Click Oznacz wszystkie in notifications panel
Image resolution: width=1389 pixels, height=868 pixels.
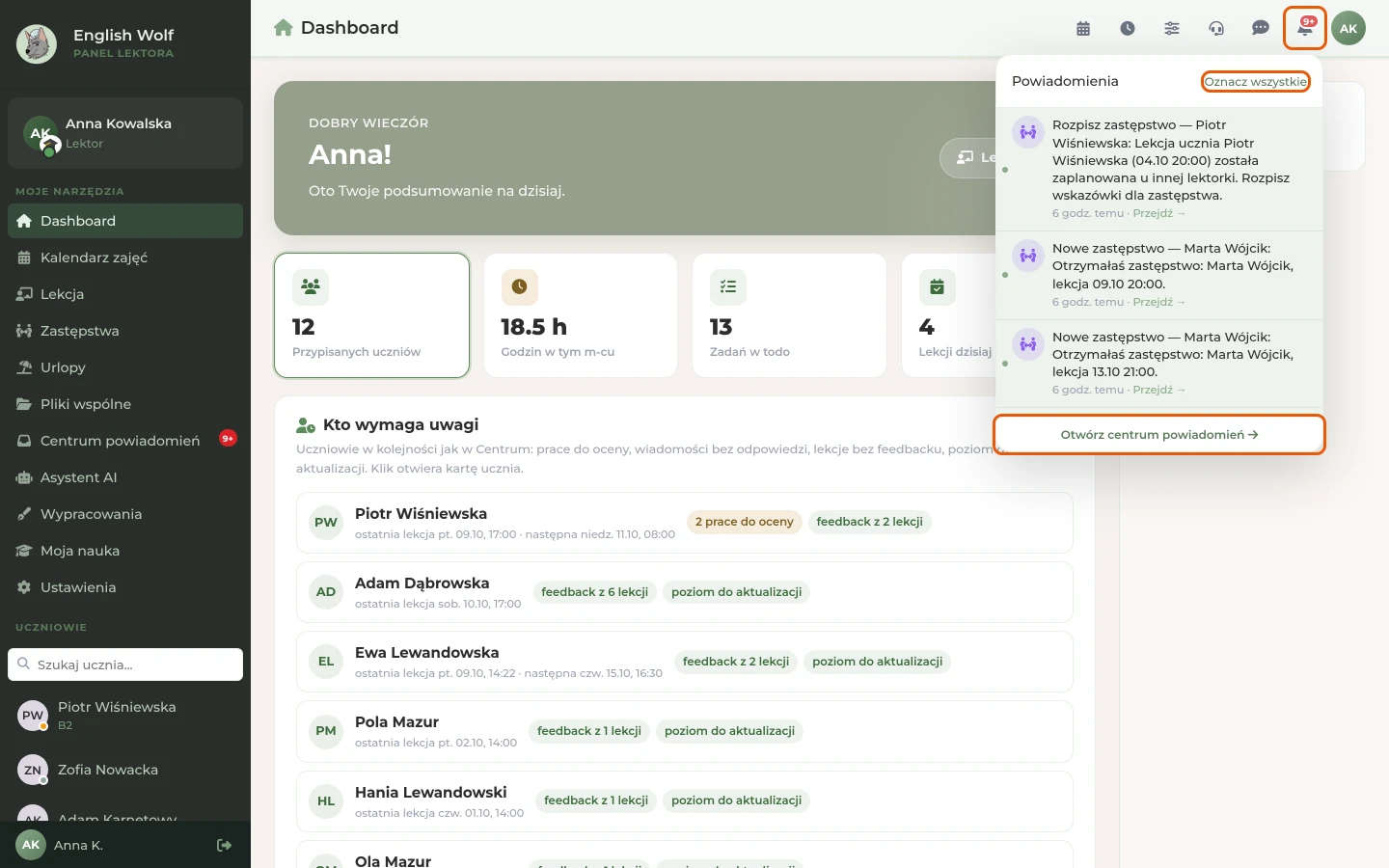1255,82
